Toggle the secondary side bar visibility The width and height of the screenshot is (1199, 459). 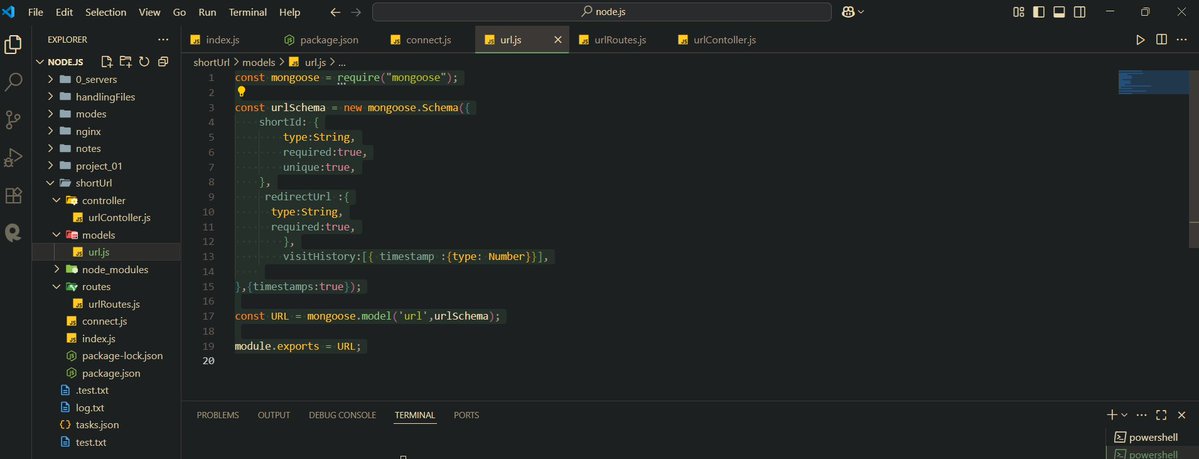1080,11
